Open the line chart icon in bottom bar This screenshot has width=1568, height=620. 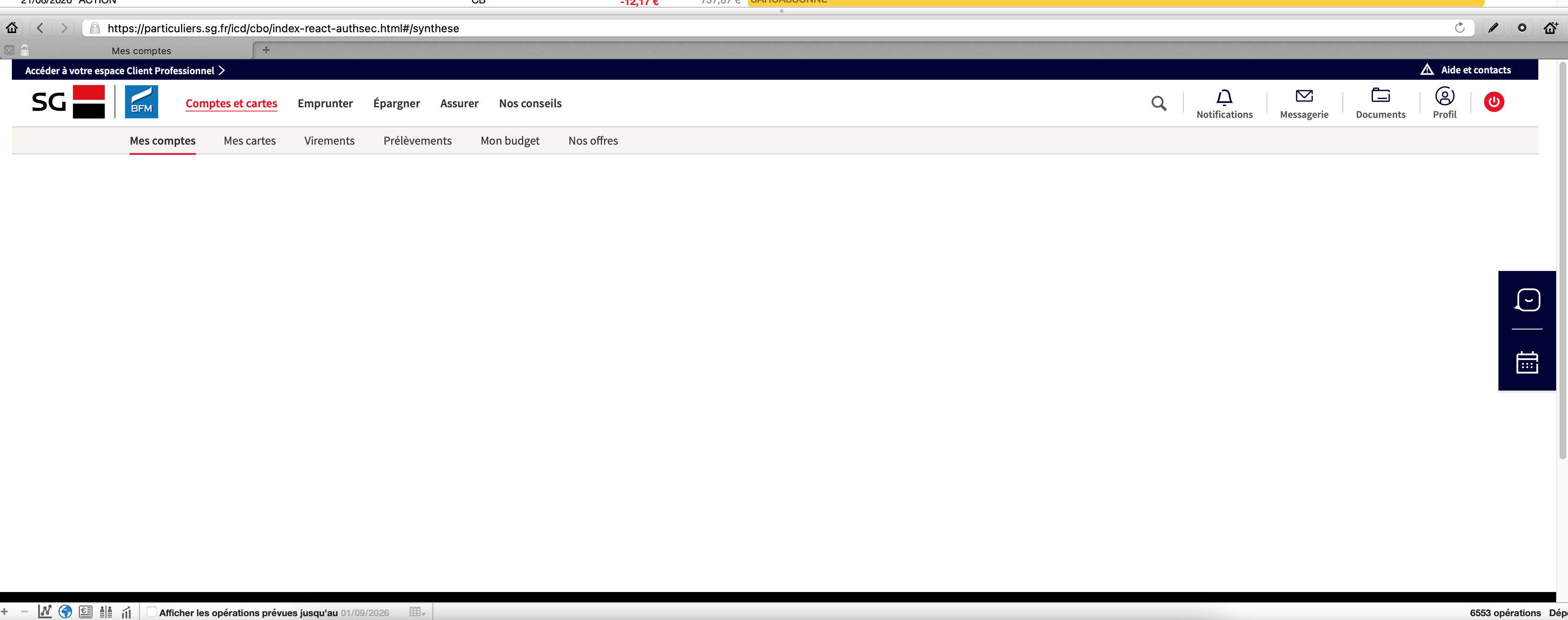click(45, 612)
